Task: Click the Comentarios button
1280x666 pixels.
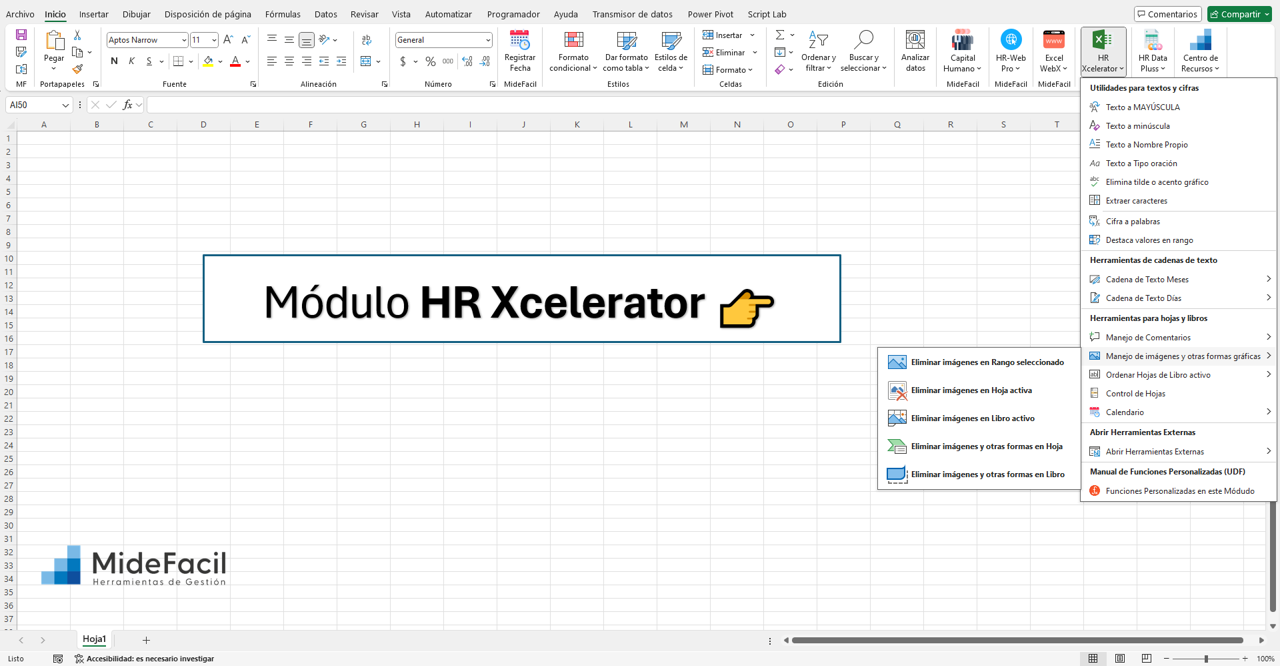Action: coord(1167,14)
